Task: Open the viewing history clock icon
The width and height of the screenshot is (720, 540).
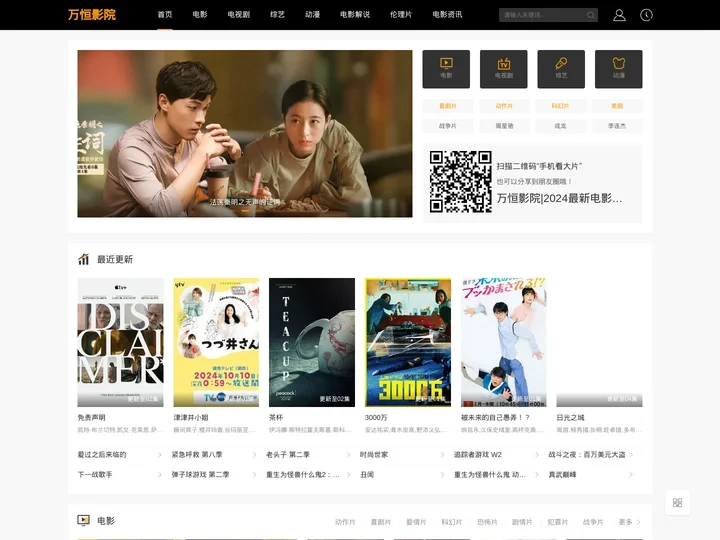Action: click(x=646, y=15)
